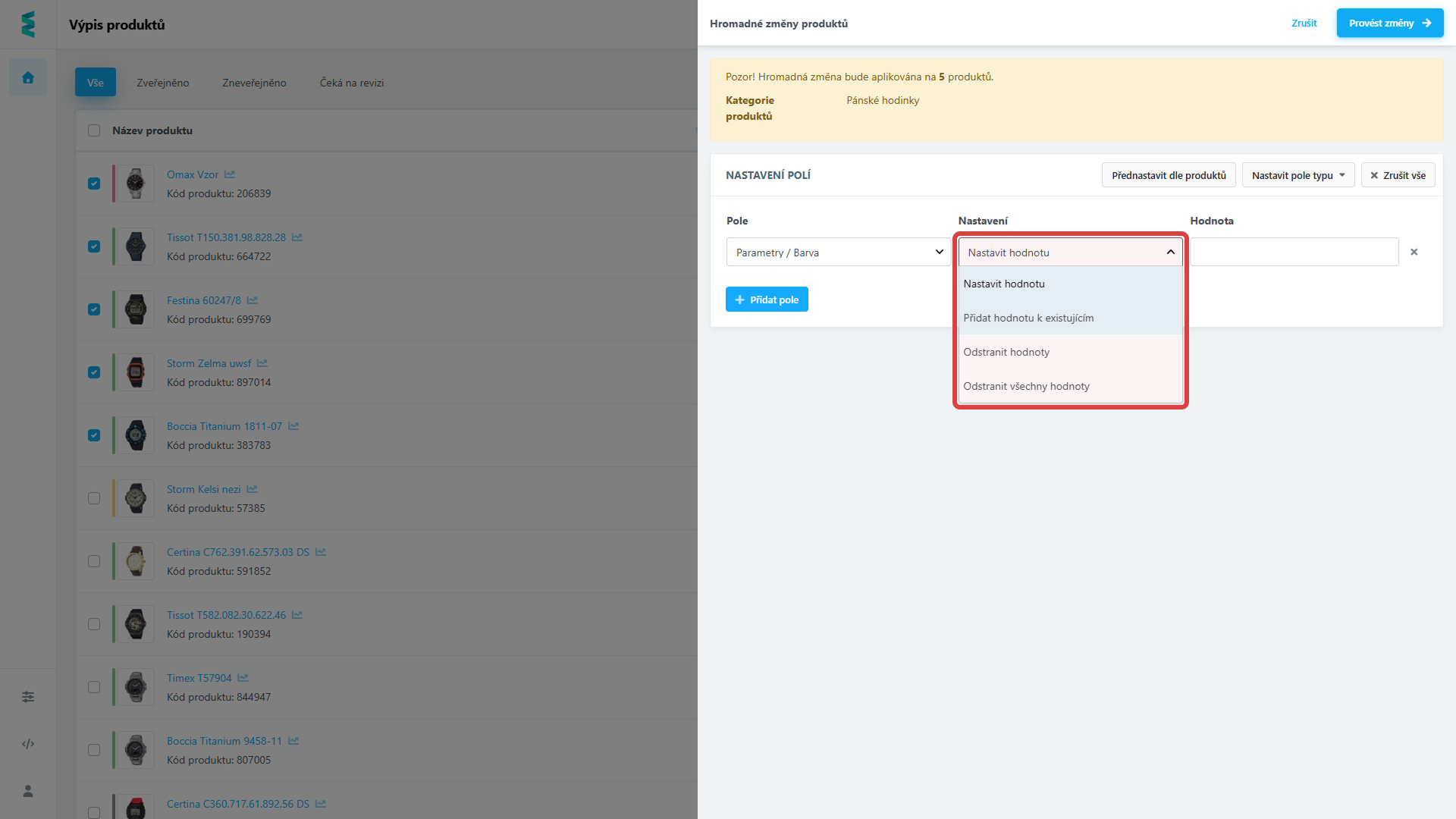The width and height of the screenshot is (1456, 819).
Task: Open the sliders settings icon in sidebar
Action: coord(28,697)
